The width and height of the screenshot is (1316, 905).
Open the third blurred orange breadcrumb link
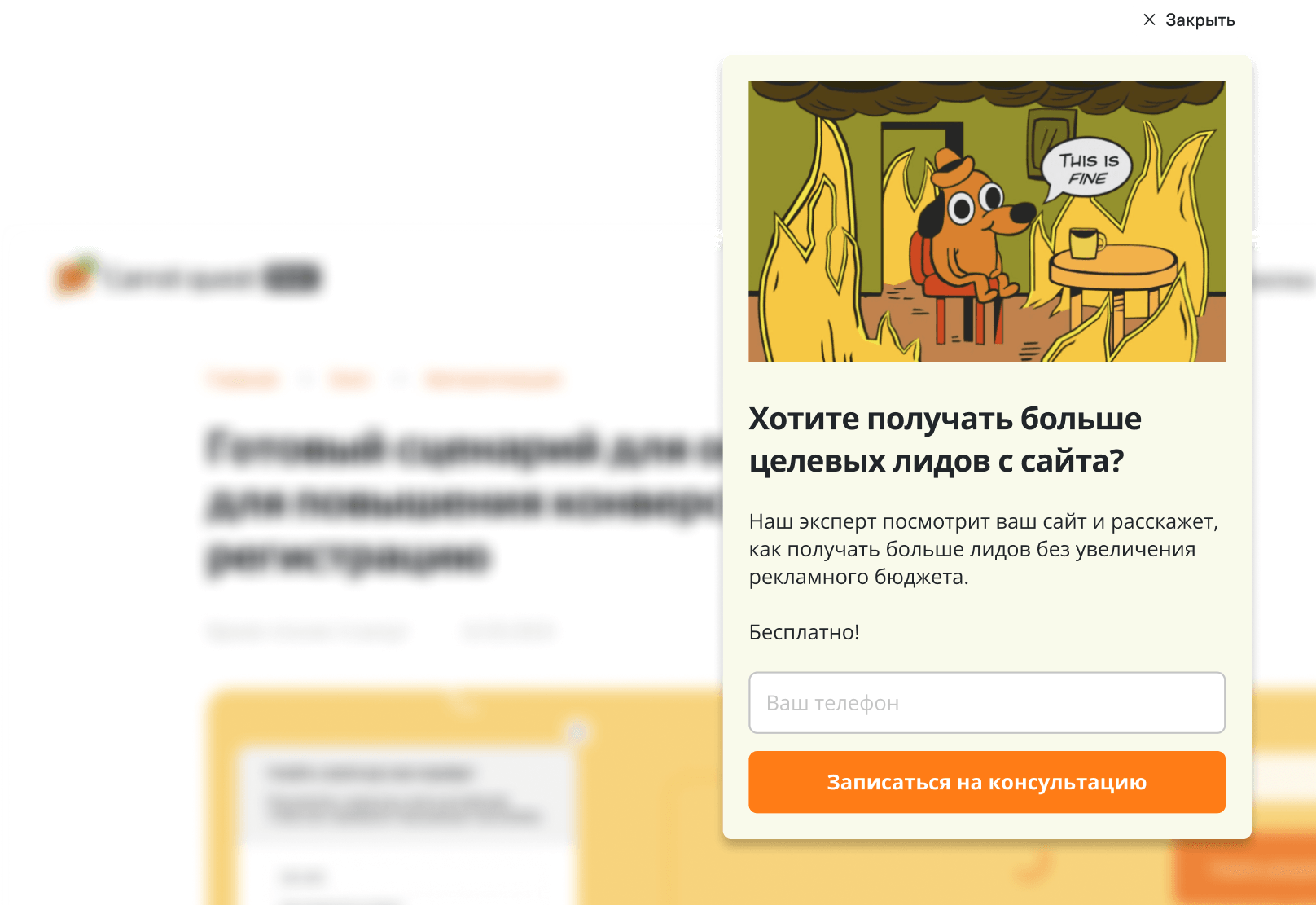493,379
